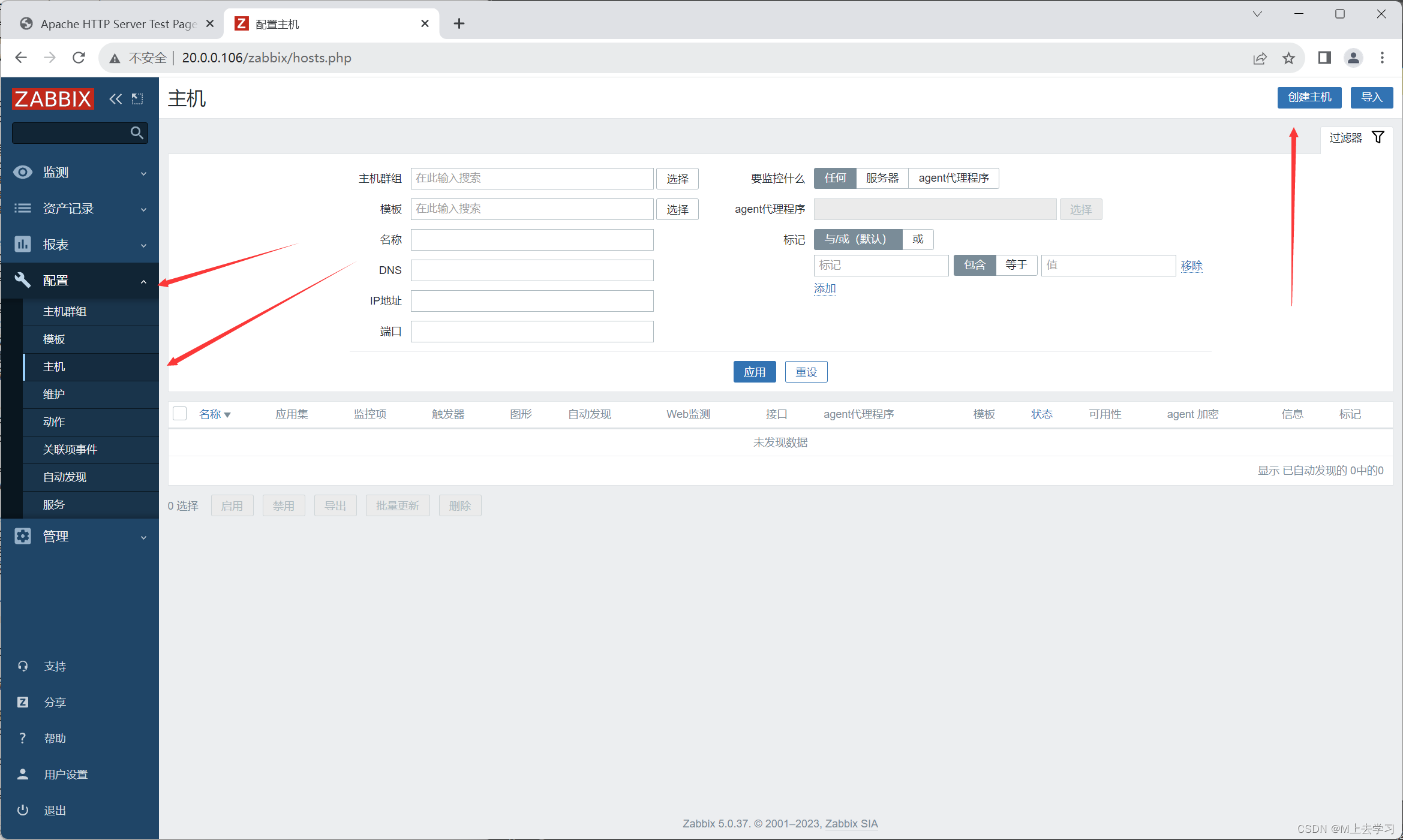Tick the select-all checkbox in hosts table header
This screenshot has width=1403, height=840.
179,414
